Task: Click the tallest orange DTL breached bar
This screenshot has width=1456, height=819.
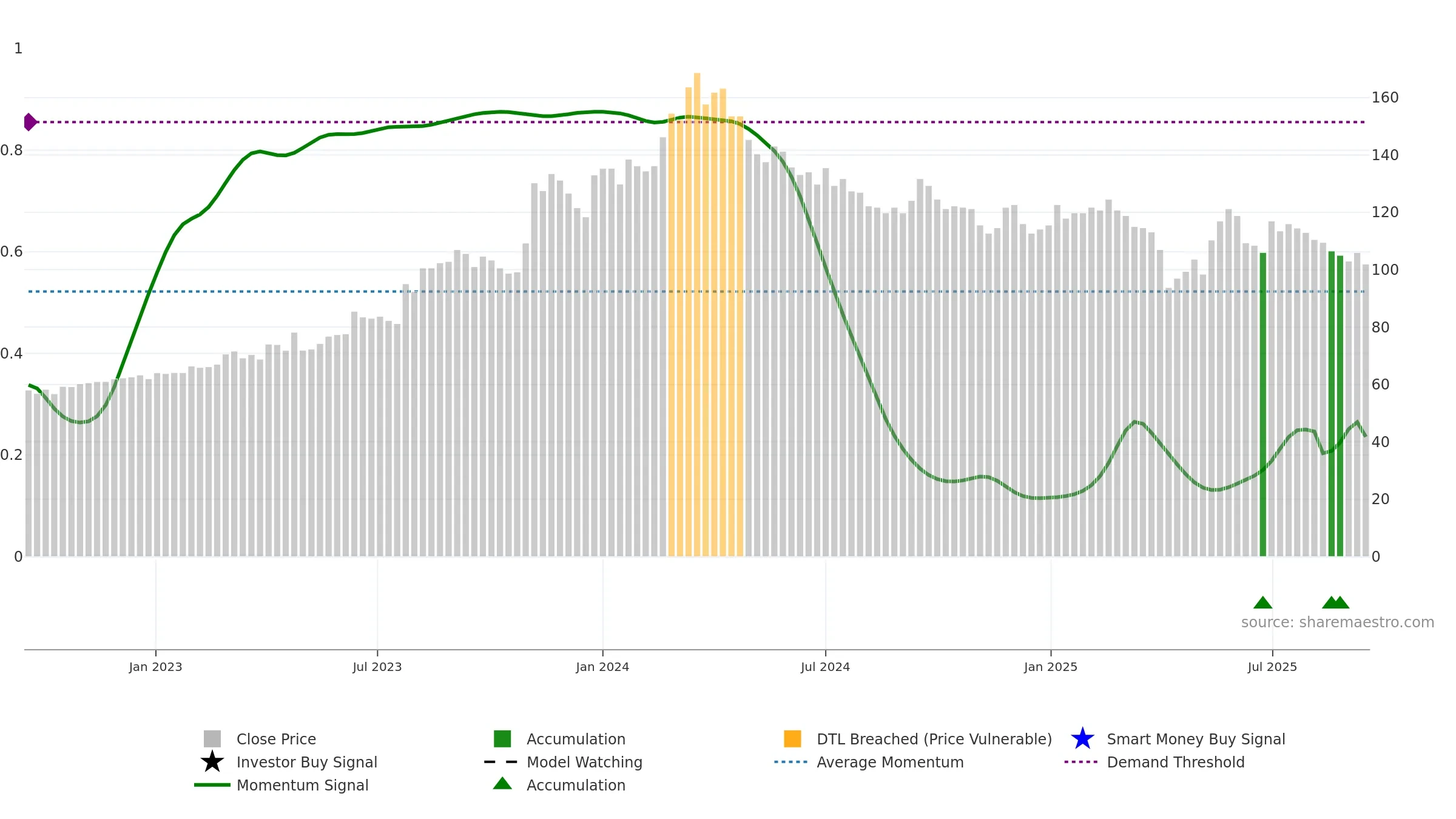Action: 697,314
